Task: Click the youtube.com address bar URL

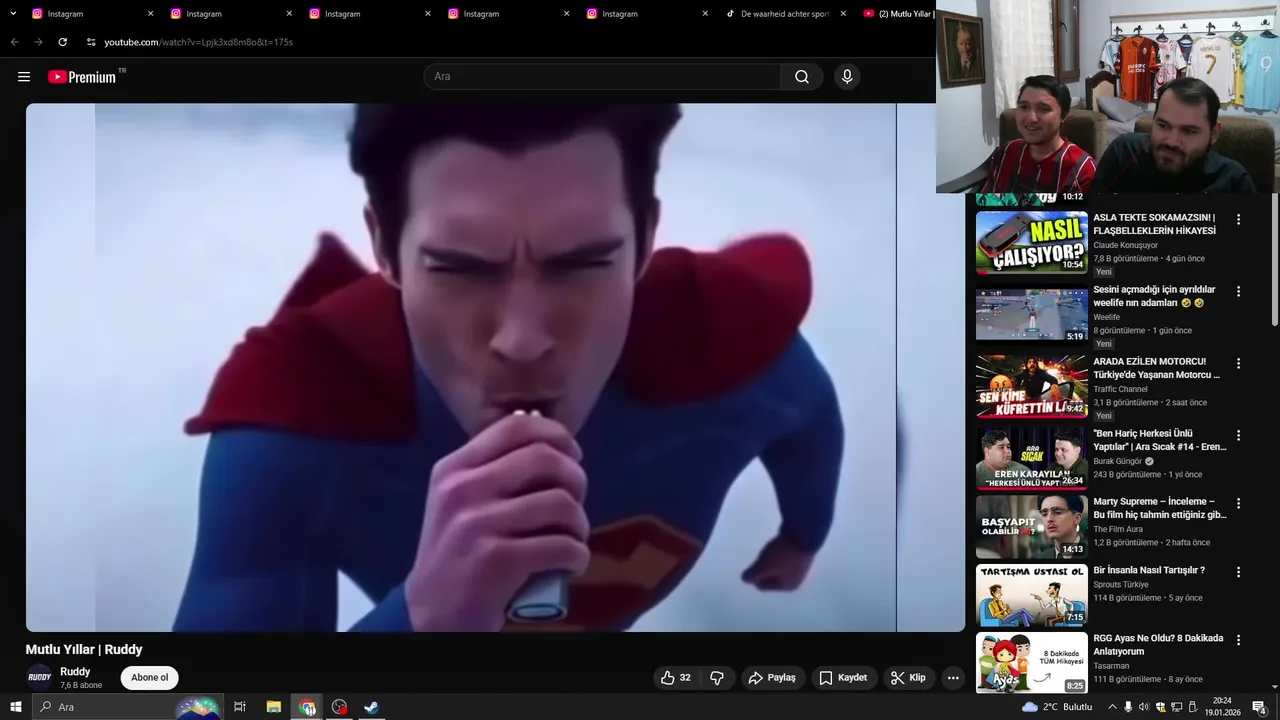Action: (198, 42)
